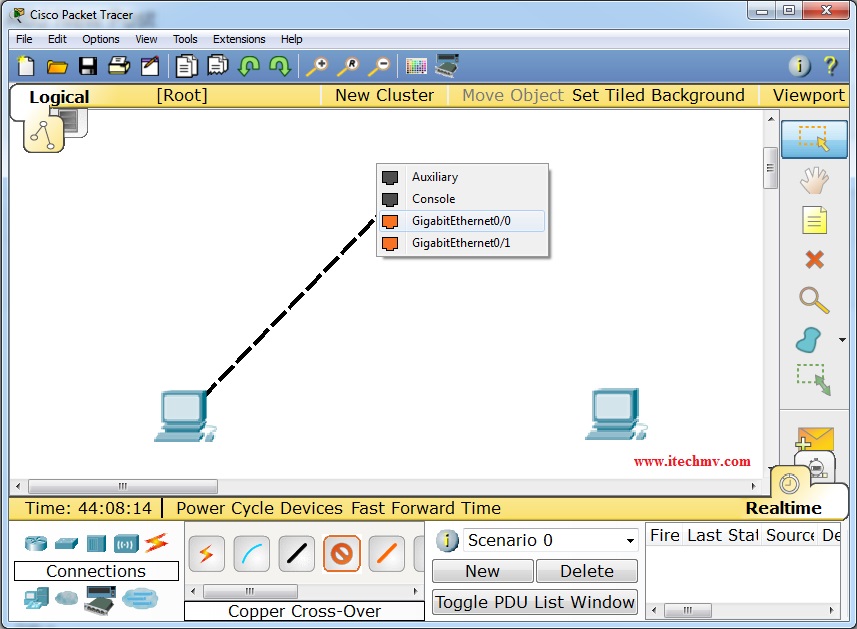This screenshot has width=857, height=629.
Task: Pick the Console port from the popup
Action: click(x=462, y=199)
